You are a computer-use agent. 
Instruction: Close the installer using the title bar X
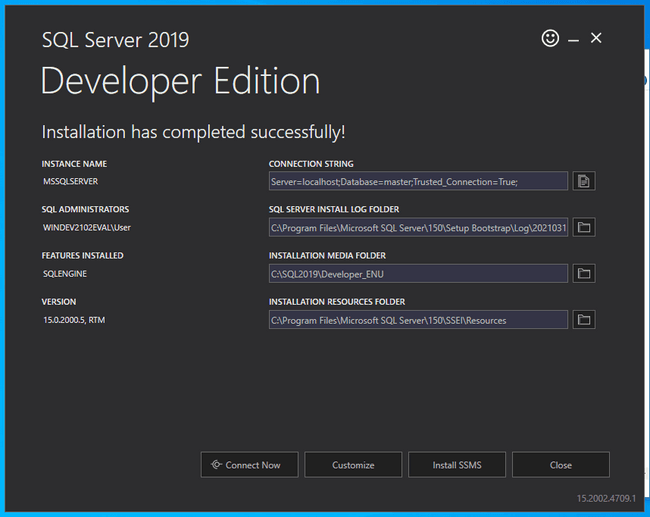click(596, 38)
